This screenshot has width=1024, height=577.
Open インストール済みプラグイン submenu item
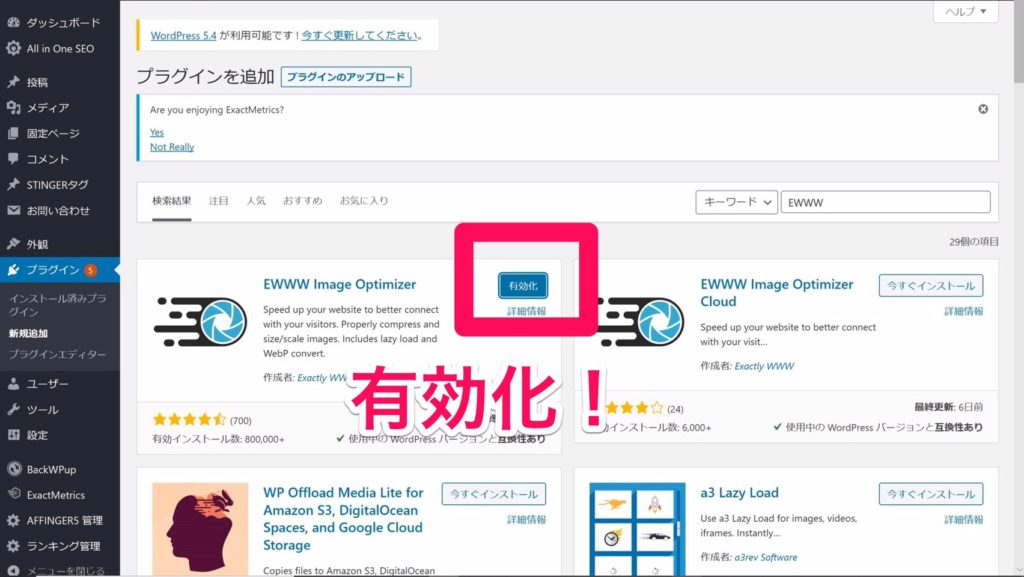(x=57, y=305)
